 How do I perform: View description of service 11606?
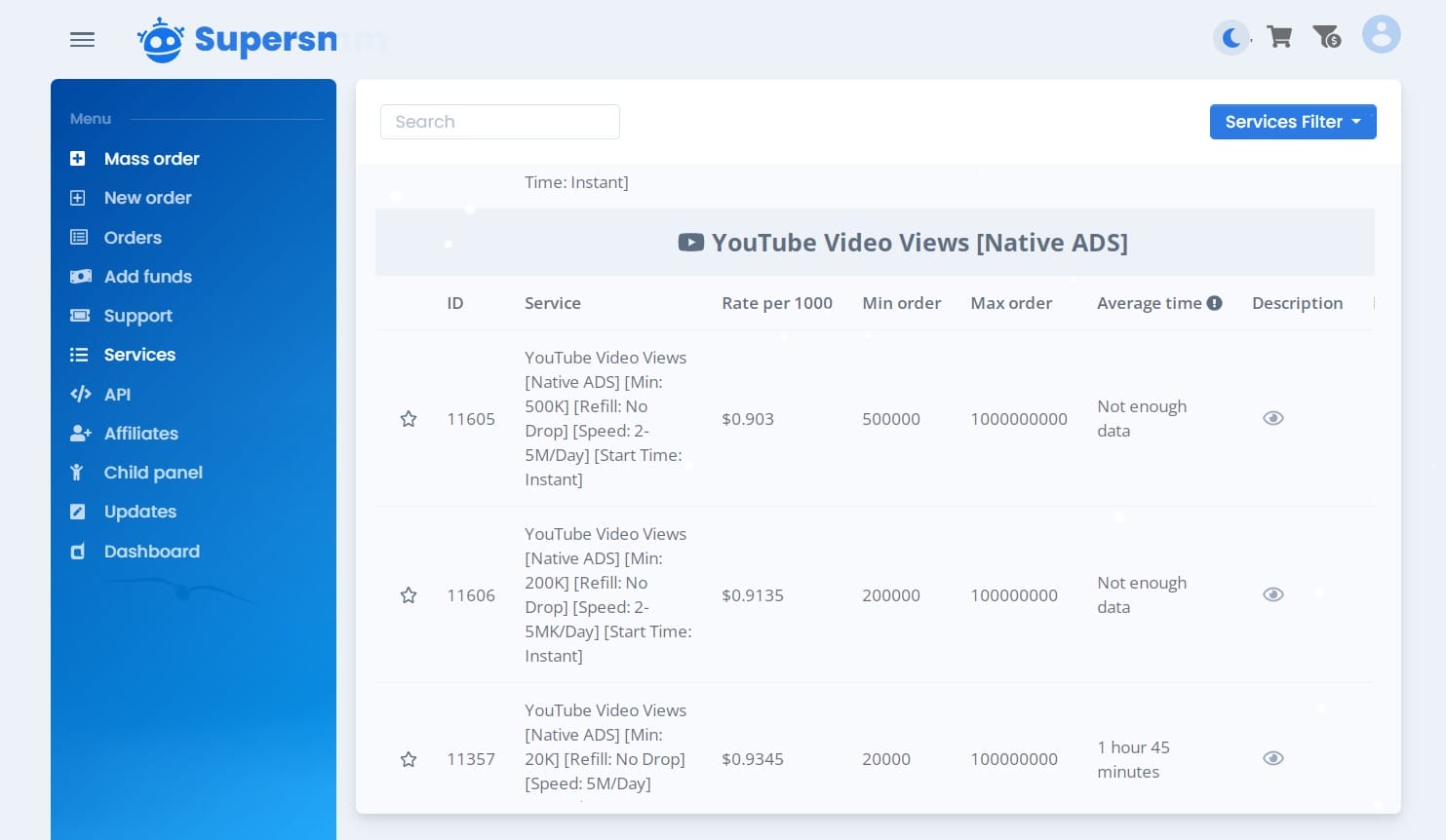(1272, 594)
